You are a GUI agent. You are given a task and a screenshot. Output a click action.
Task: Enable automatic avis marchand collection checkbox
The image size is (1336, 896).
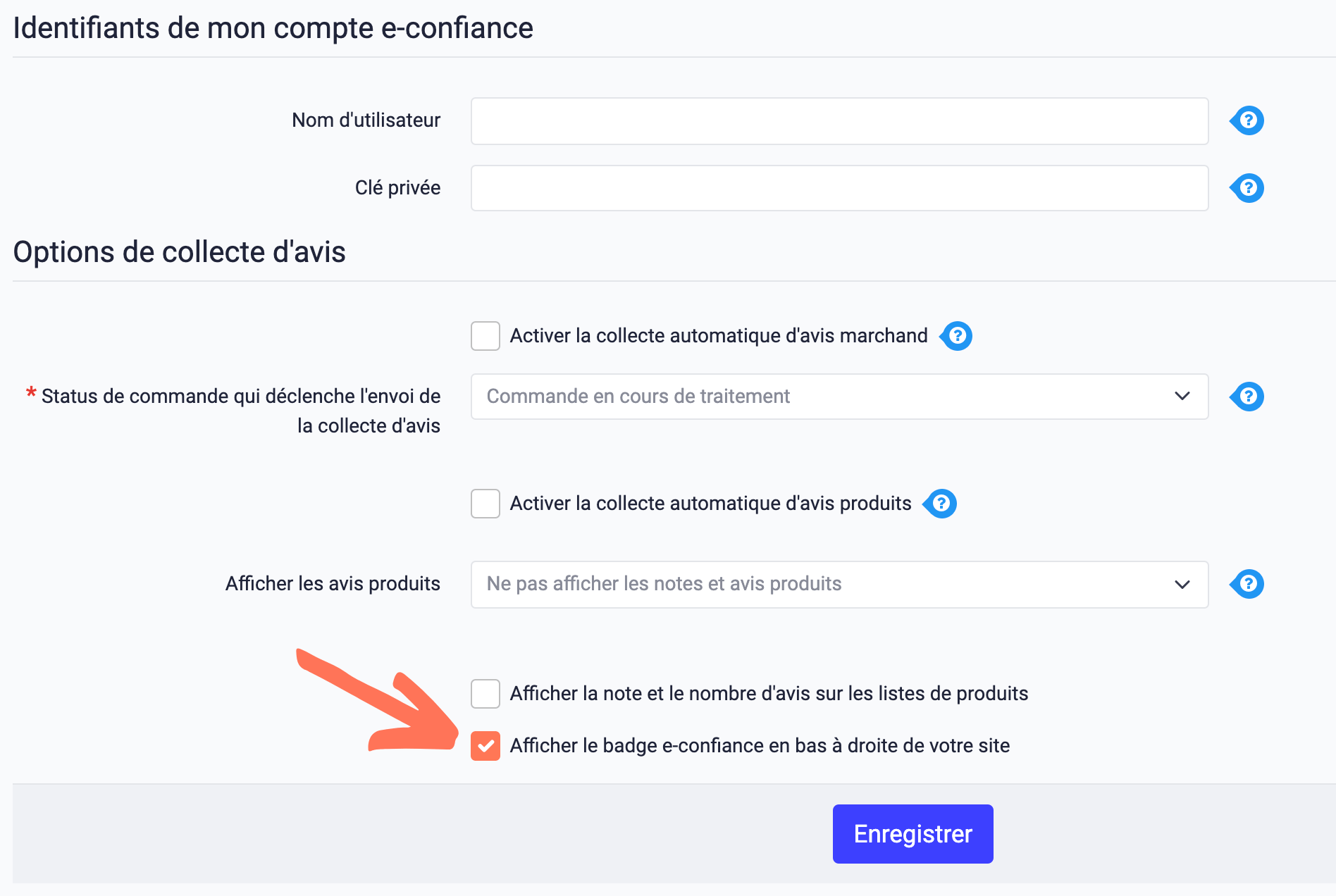point(485,336)
